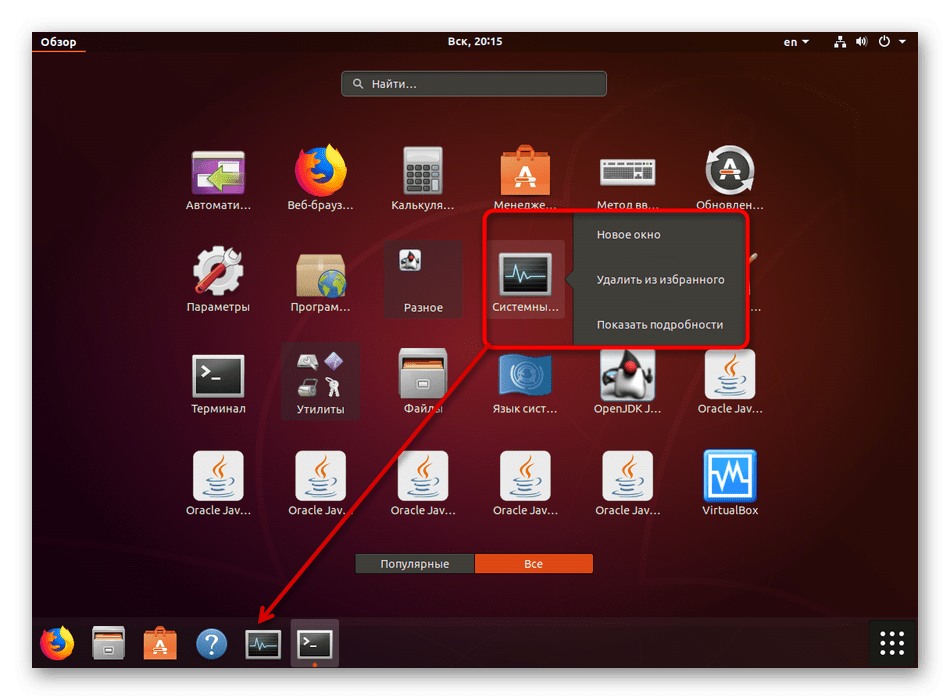Switch to the Популярные (Frequent) view
Screen dimensions: 950x700
coord(414,564)
